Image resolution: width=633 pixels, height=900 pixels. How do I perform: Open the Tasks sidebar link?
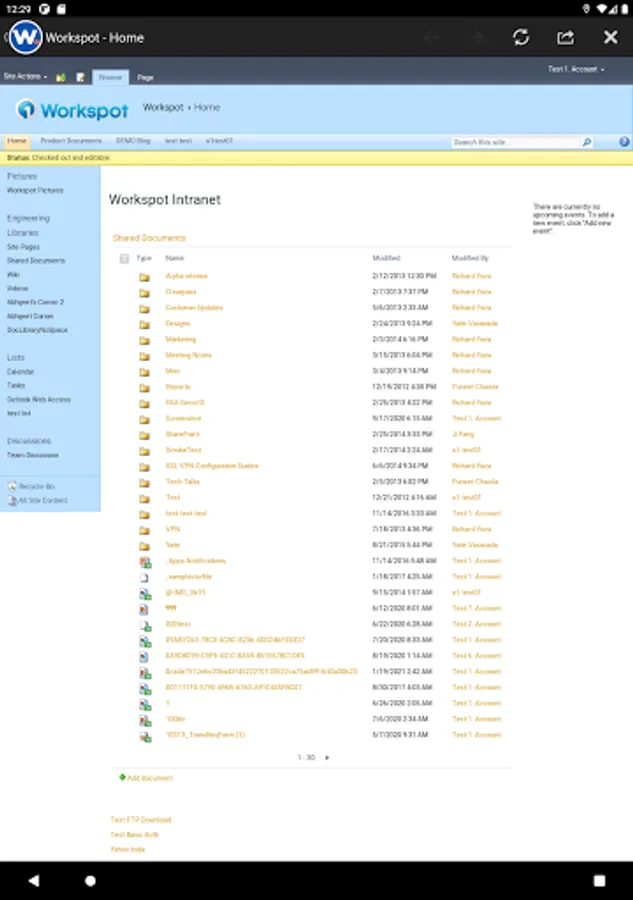pyautogui.click(x=15, y=385)
